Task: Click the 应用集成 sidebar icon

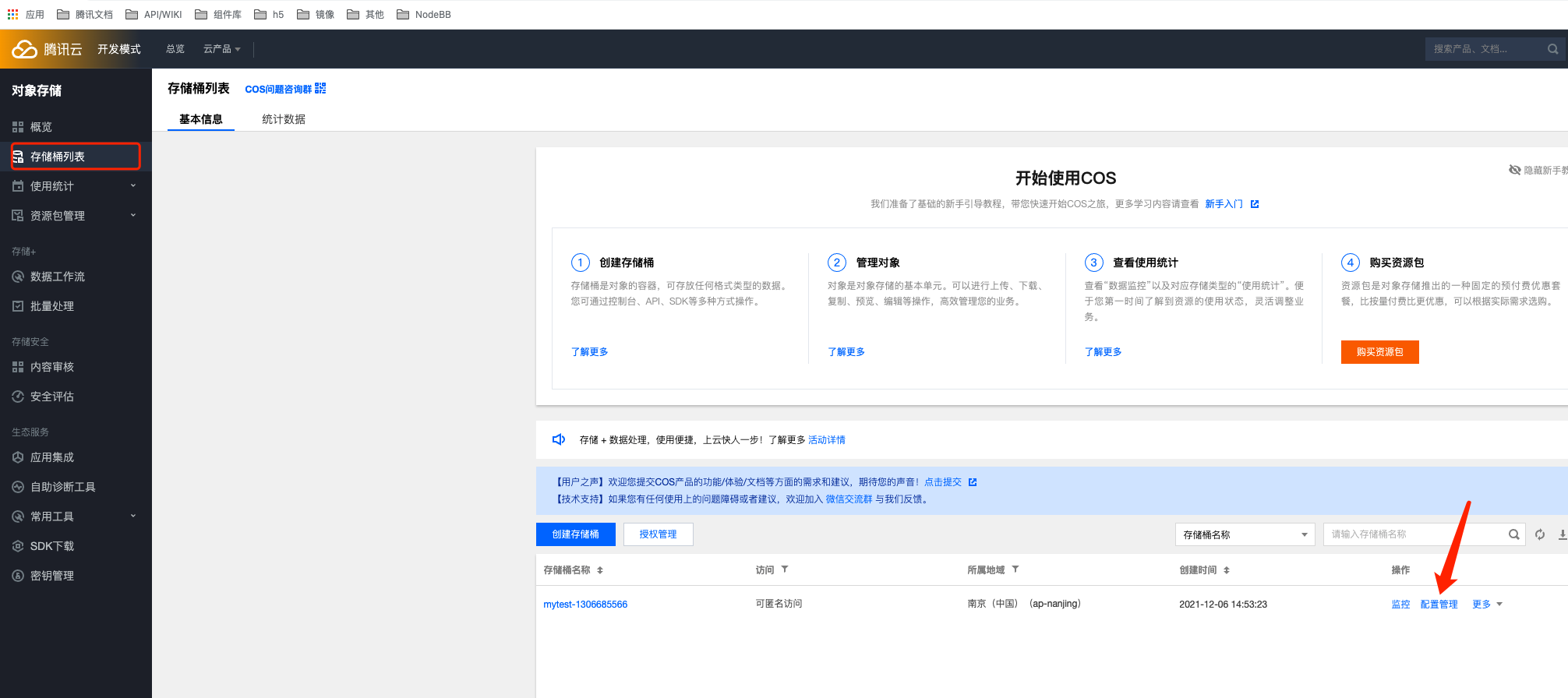Action: pyautogui.click(x=18, y=457)
